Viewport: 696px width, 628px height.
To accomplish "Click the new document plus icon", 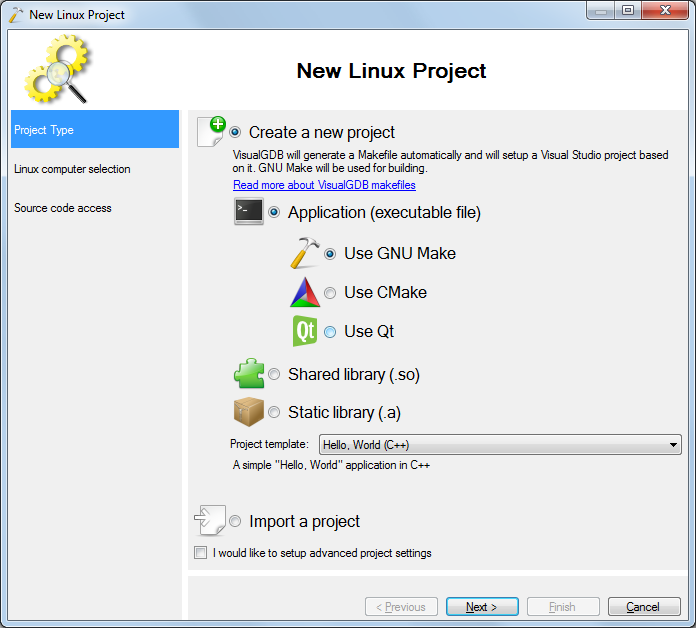I will tap(211, 131).
